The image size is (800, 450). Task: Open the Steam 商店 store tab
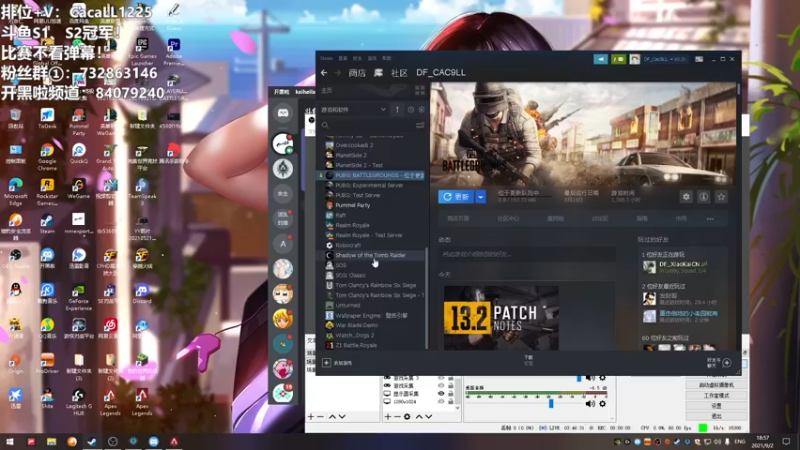click(357, 73)
